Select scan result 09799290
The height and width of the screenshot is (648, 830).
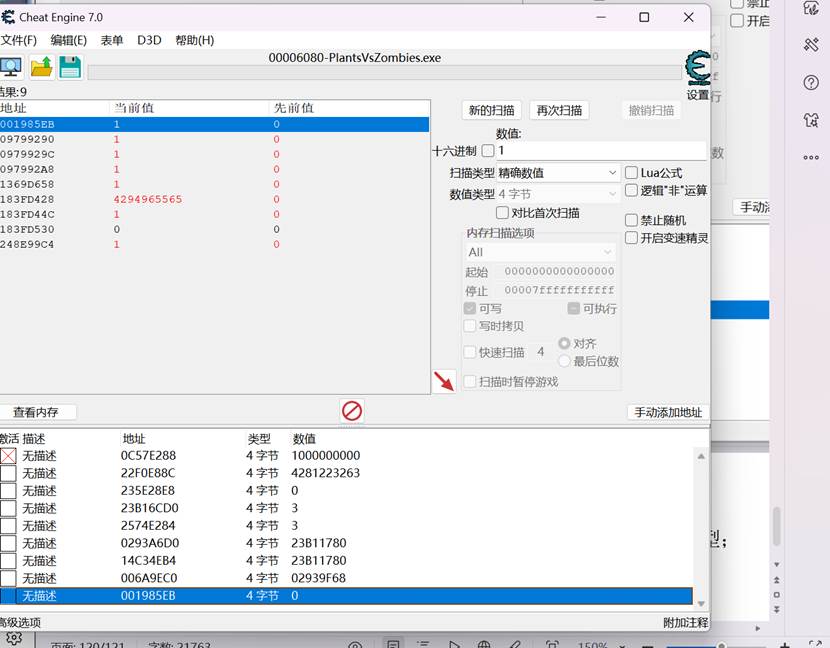[214, 139]
